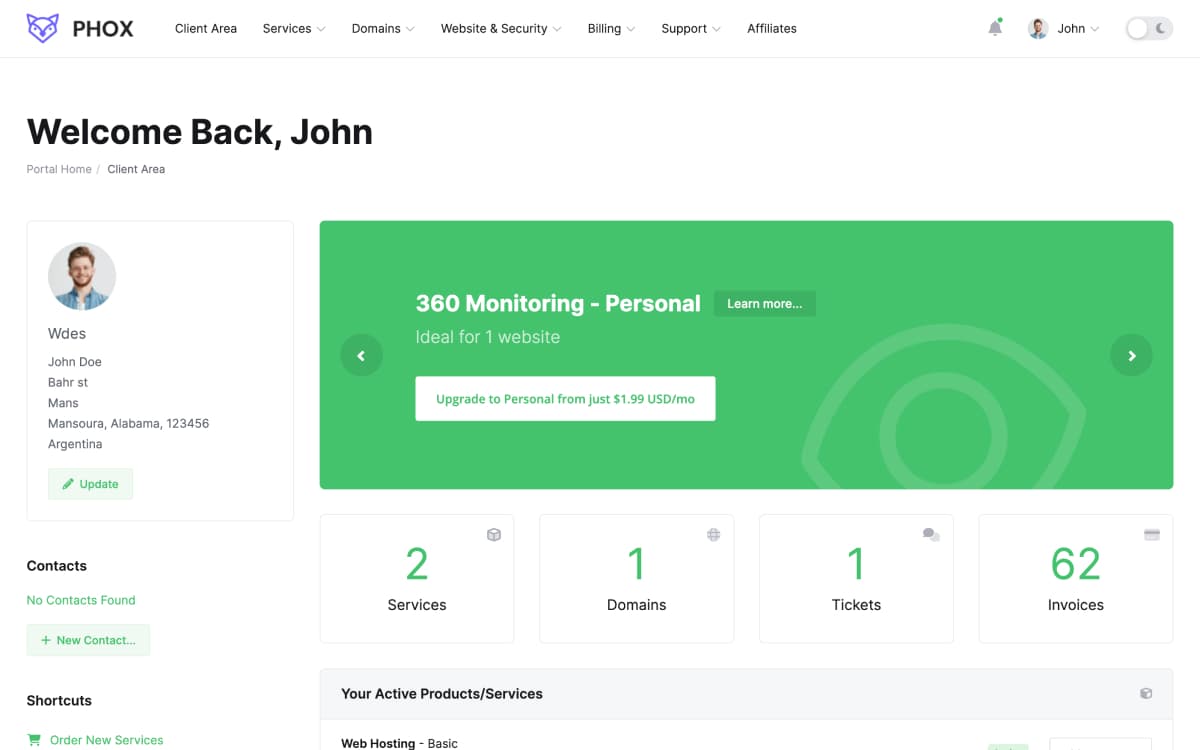This screenshot has width=1200, height=750.
Task: Click the large profile photo
Action: pyautogui.click(x=82, y=276)
